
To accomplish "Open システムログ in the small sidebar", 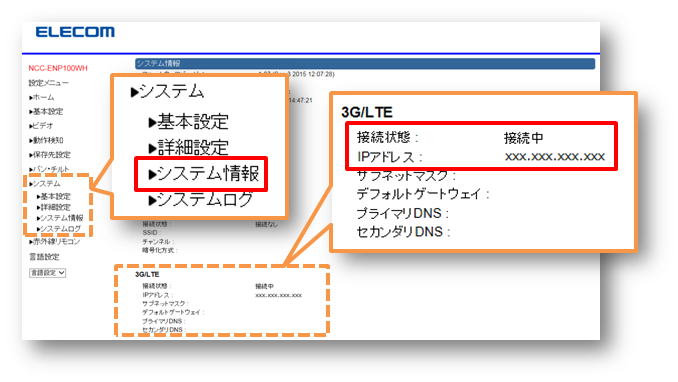I will click(x=59, y=229).
